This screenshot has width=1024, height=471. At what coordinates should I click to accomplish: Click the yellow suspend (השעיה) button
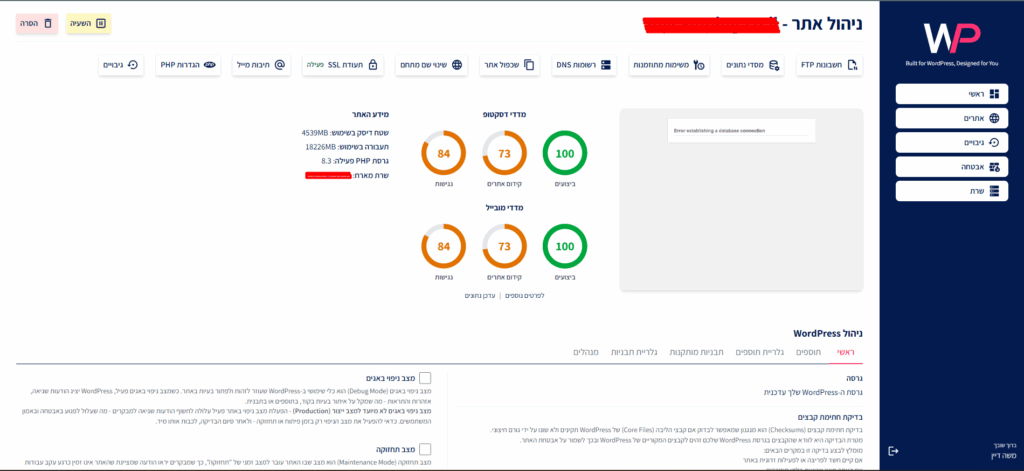coord(88,24)
